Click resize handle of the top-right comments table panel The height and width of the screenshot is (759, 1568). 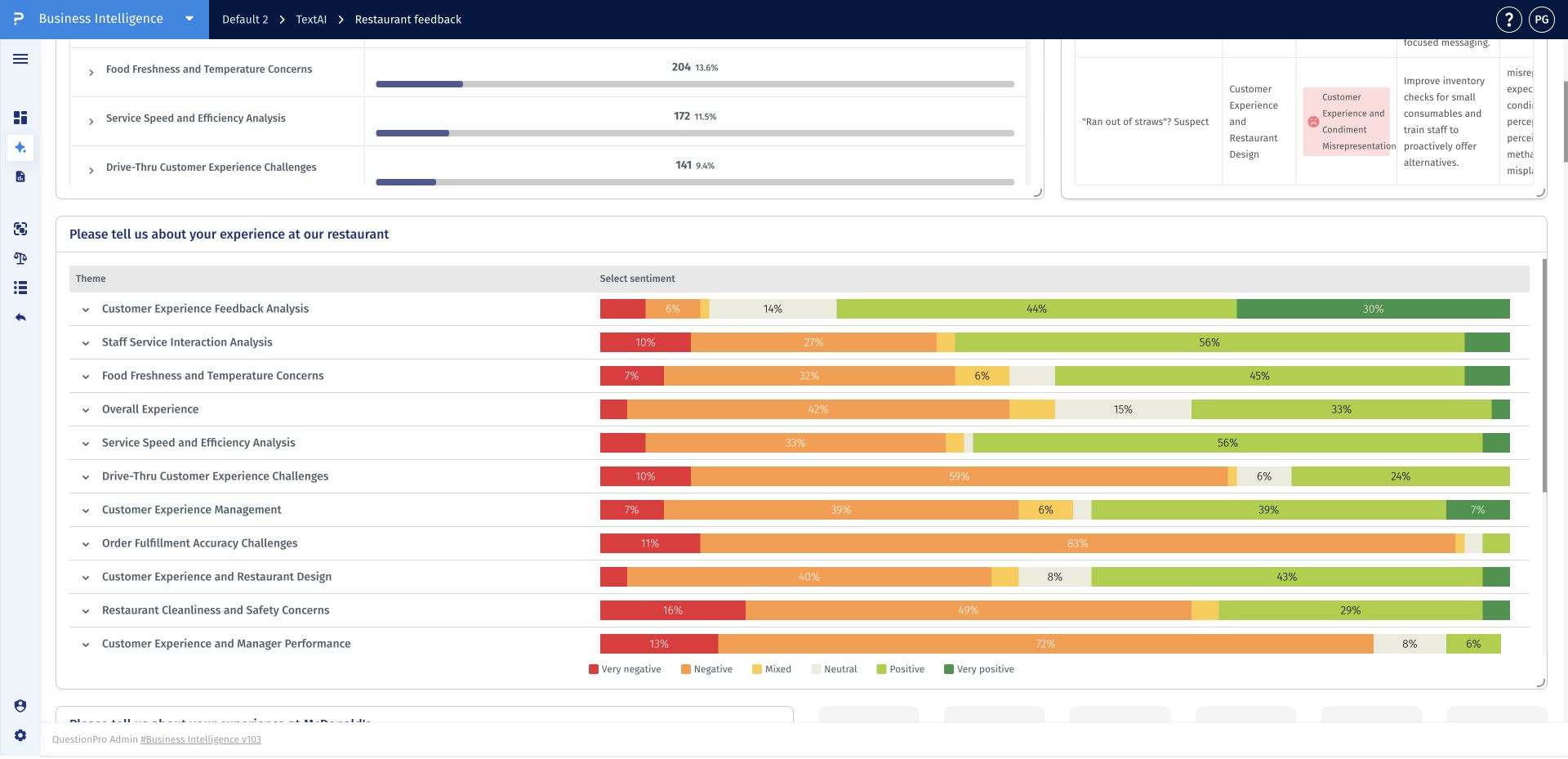[1540, 192]
